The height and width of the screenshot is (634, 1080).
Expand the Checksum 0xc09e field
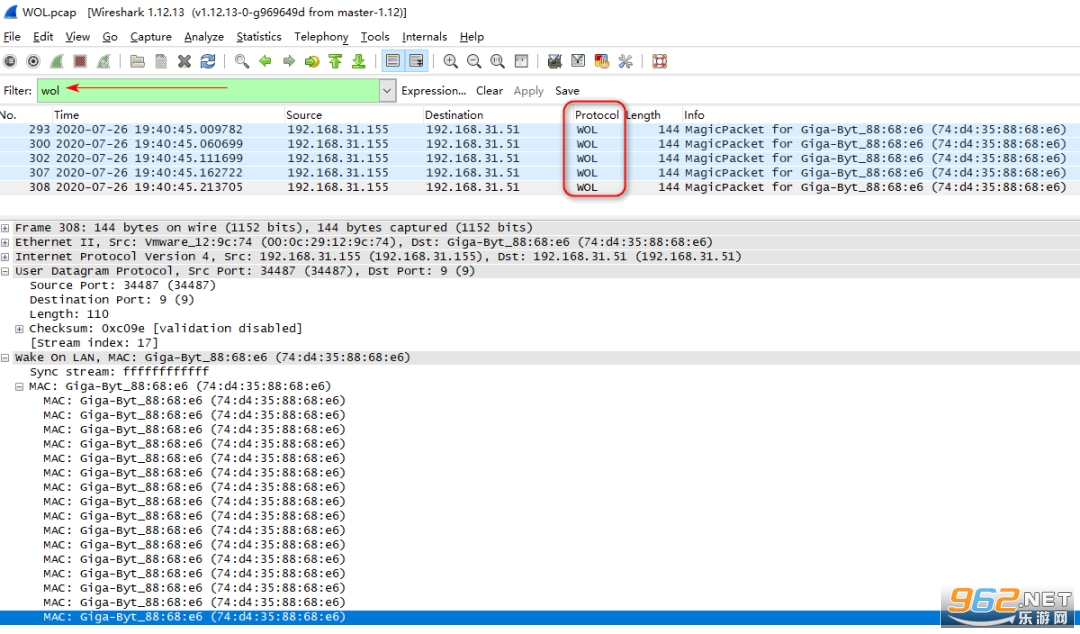pos(20,329)
